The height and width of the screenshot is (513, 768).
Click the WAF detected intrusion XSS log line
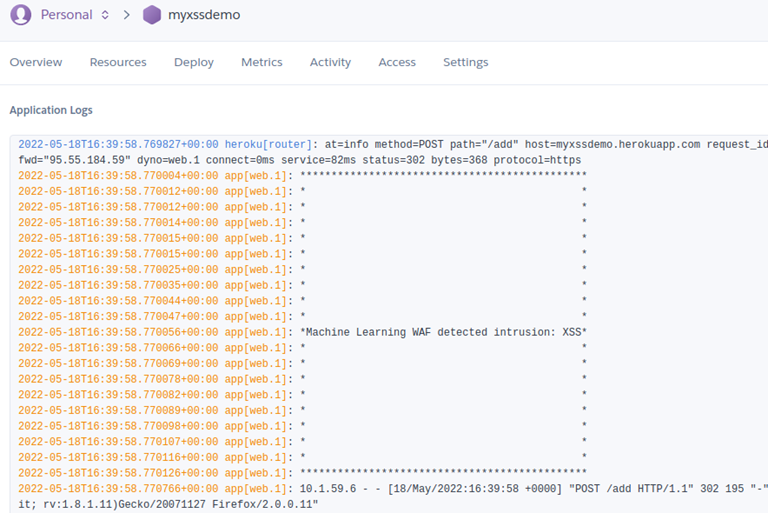pos(443,332)
